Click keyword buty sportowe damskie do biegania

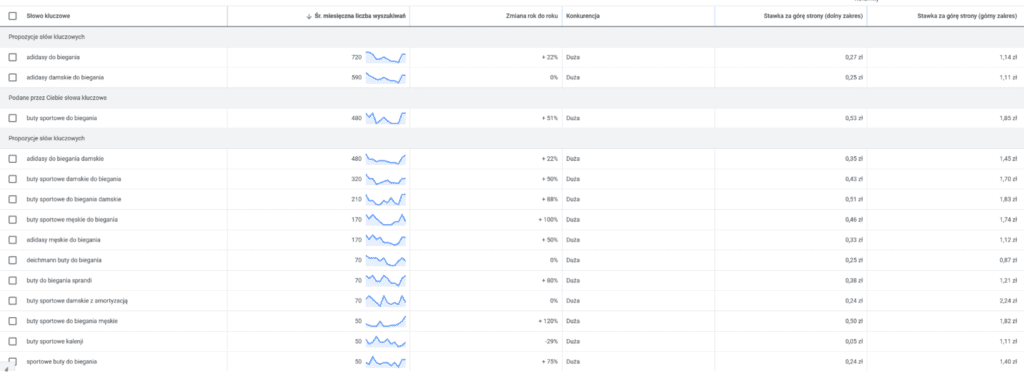click(x=74, y=179)
